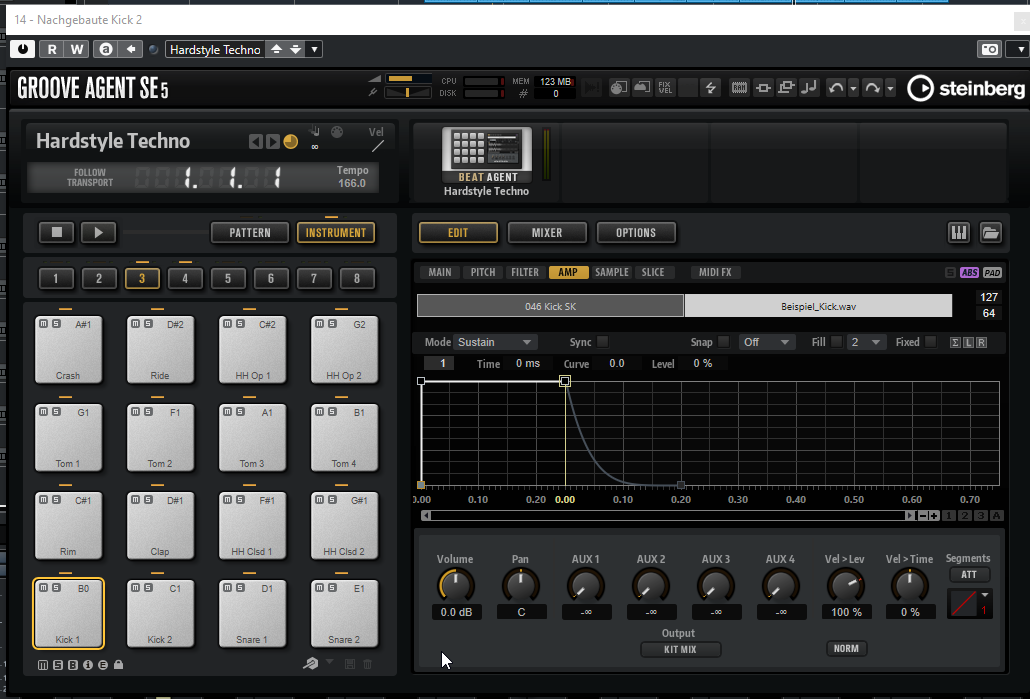Open the keyboard view icon
This screenshot has width=1030, height=699.
[x=958, y=233]
